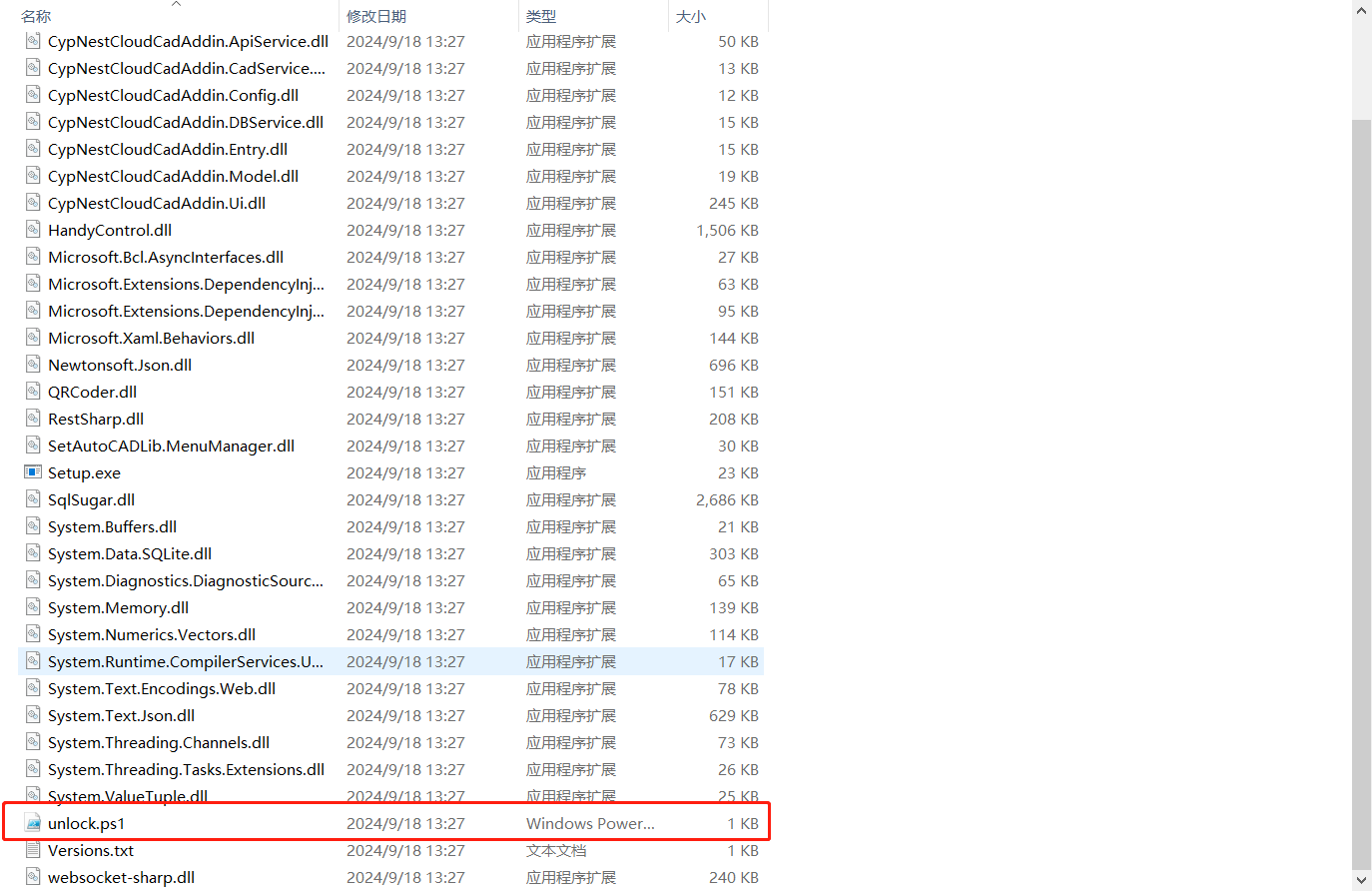Click the SqlSugar.dll file icon
The width and height of the screenshot is (1372, 891).
click(x=33, y=499)
